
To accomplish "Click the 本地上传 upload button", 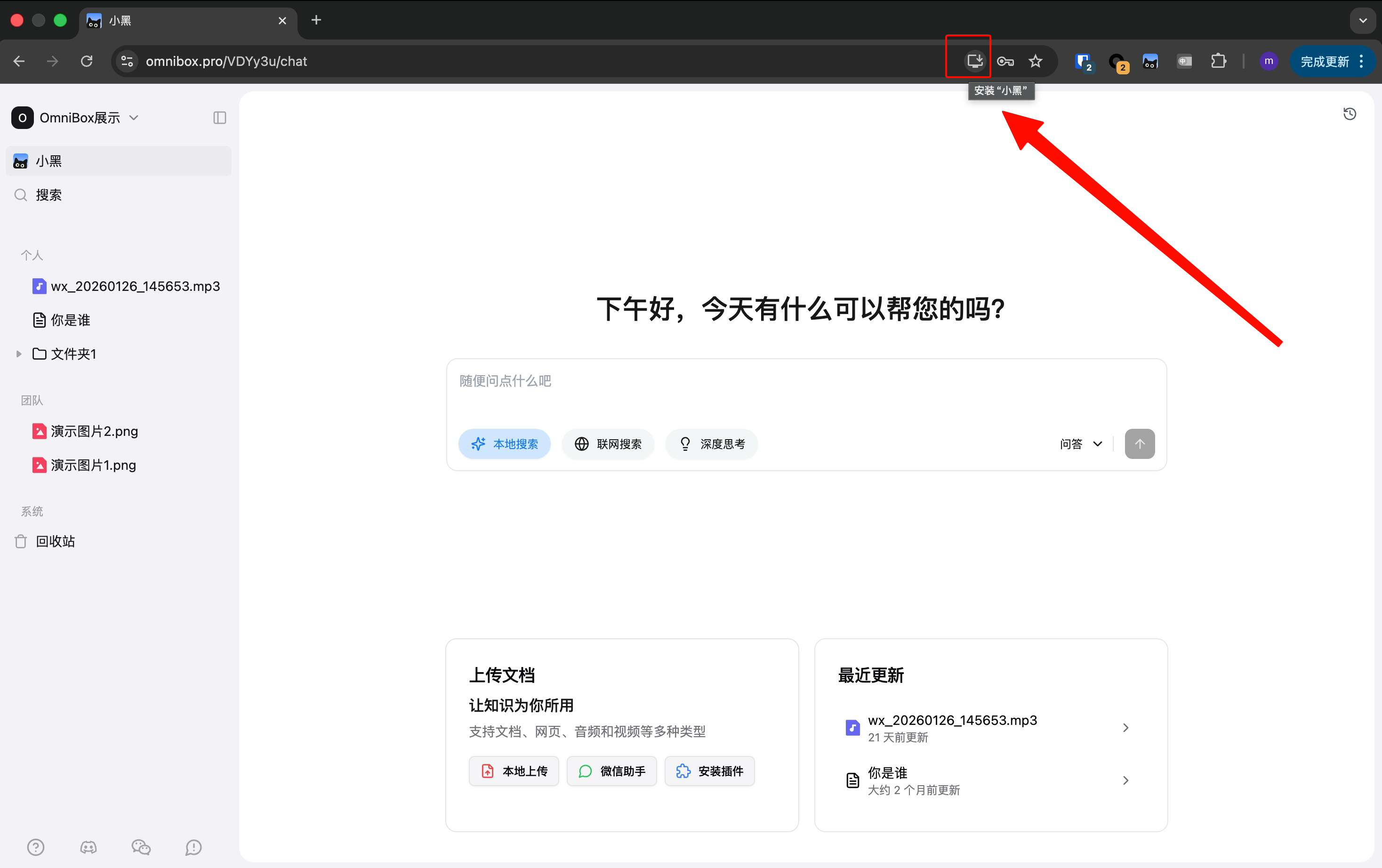I will click(x=514, y=771).
